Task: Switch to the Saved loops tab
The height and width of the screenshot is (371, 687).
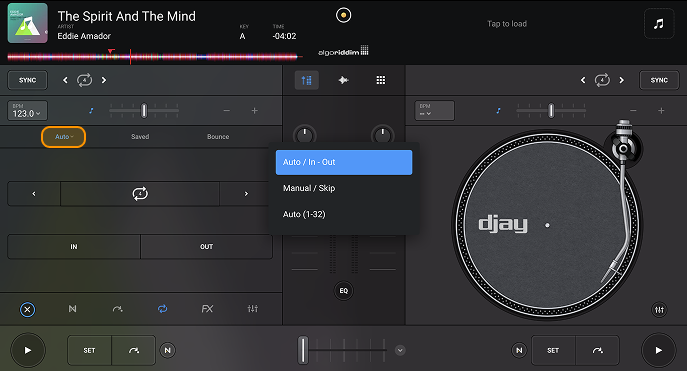Action: pos(140,137)
